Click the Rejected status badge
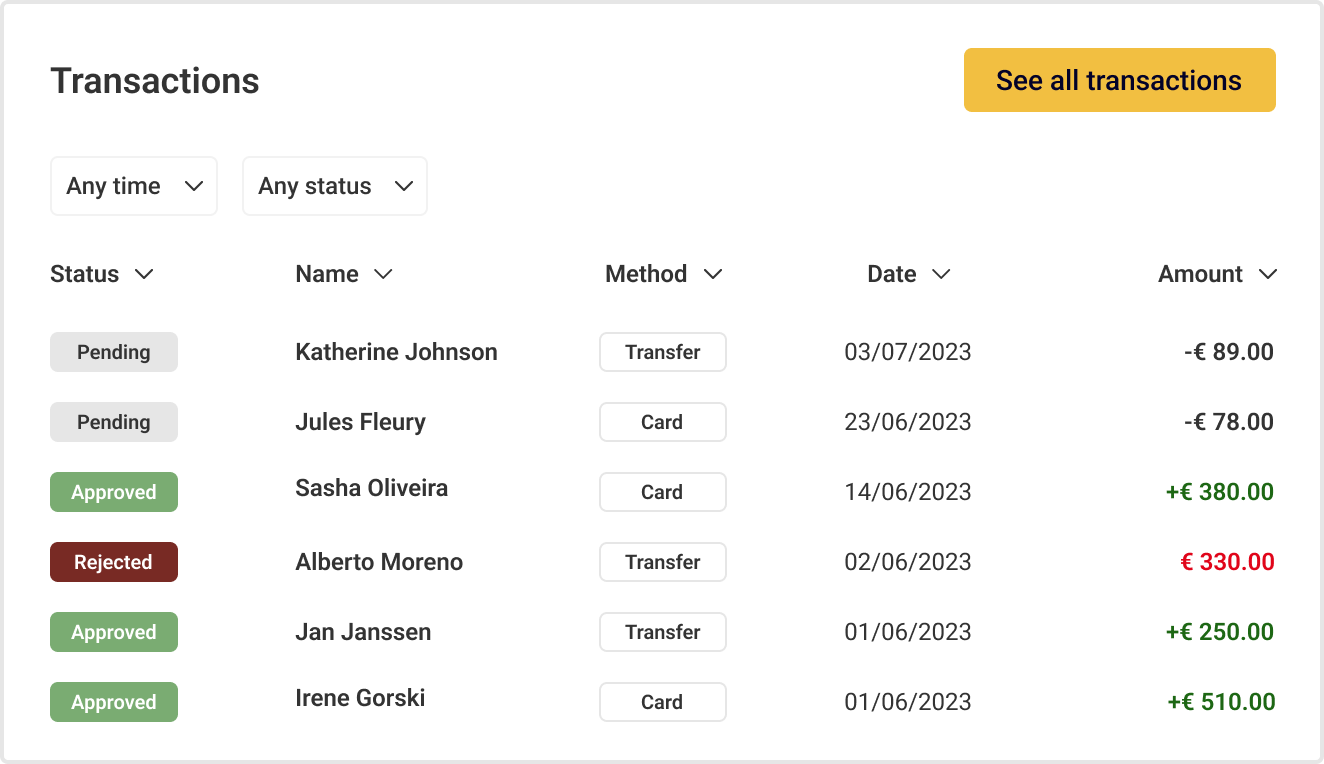 click(114, 562)
